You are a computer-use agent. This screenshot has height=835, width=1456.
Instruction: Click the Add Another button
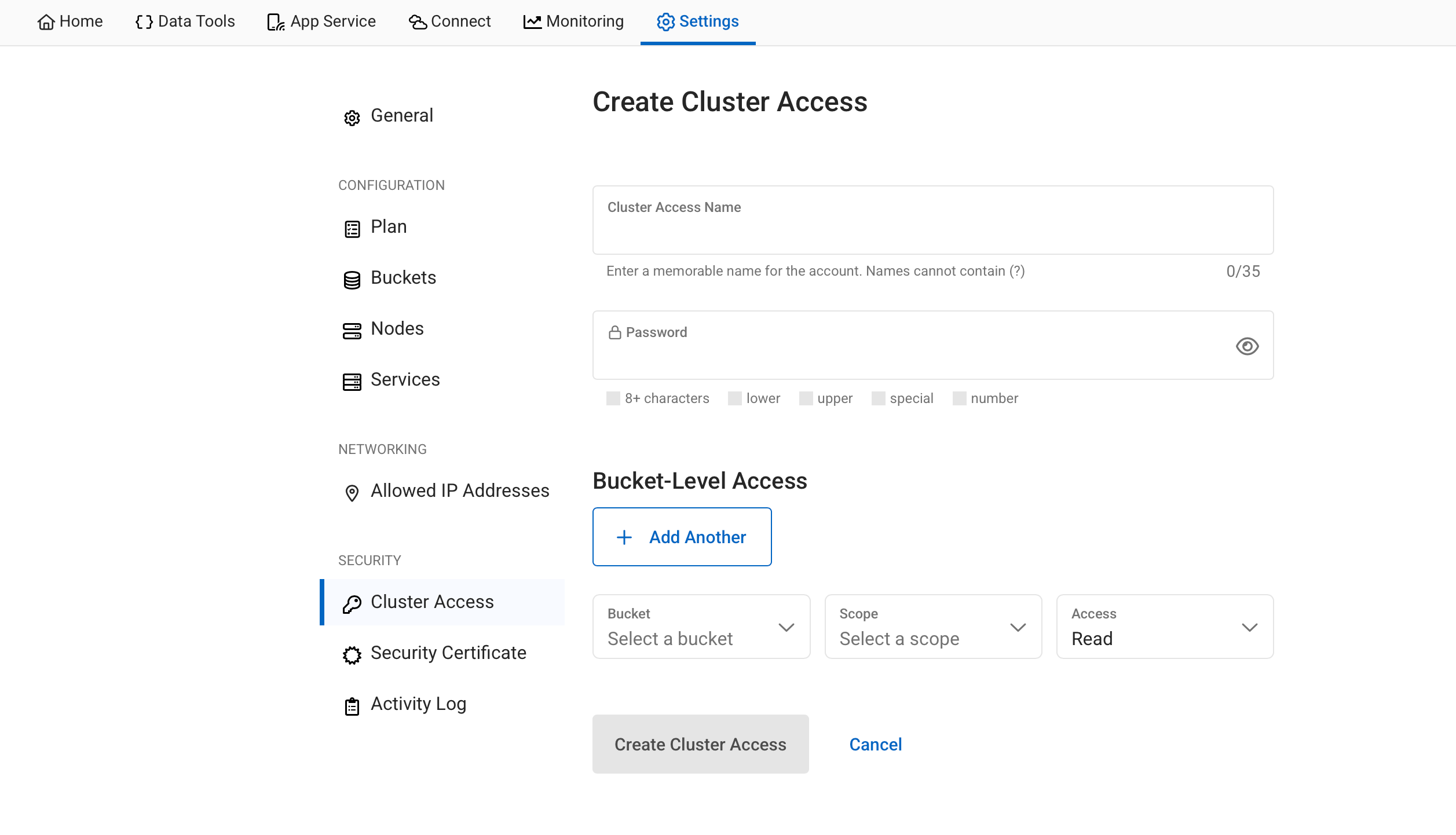click(x=682, y=537)
